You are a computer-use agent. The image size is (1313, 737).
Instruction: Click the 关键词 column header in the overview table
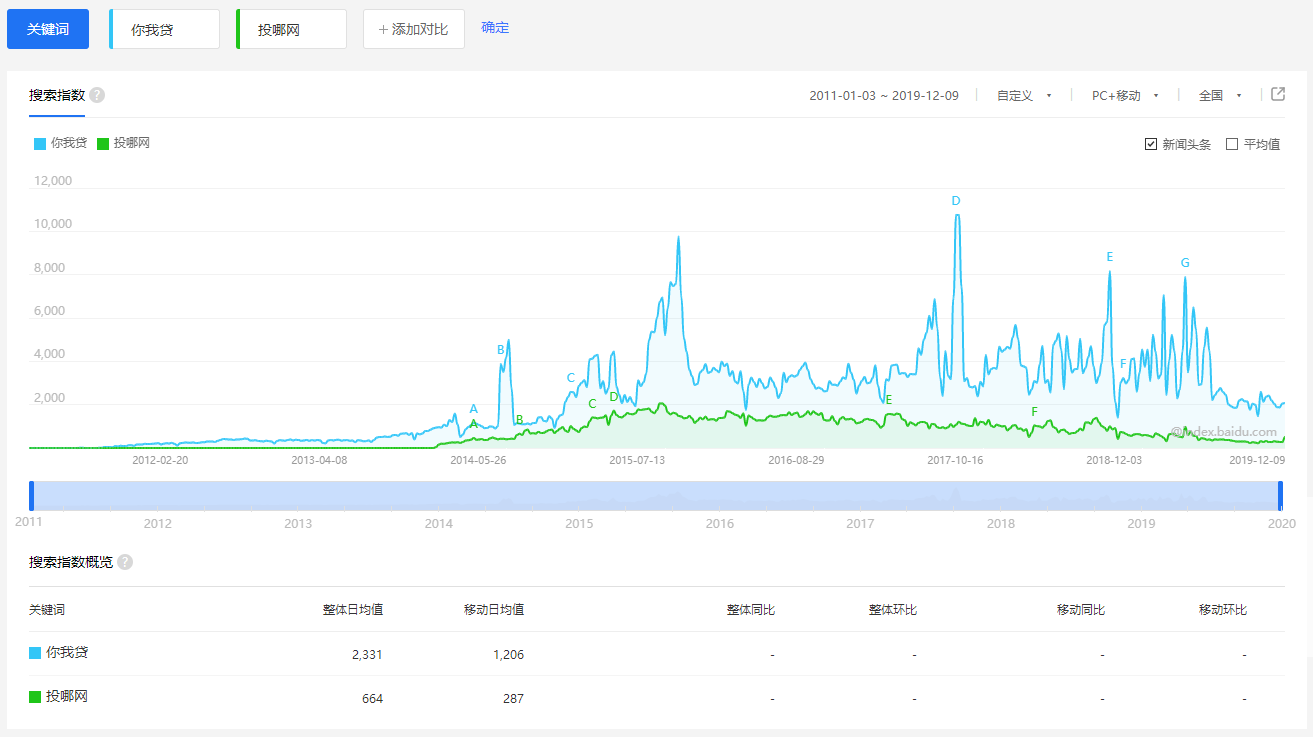coord(47,610)
